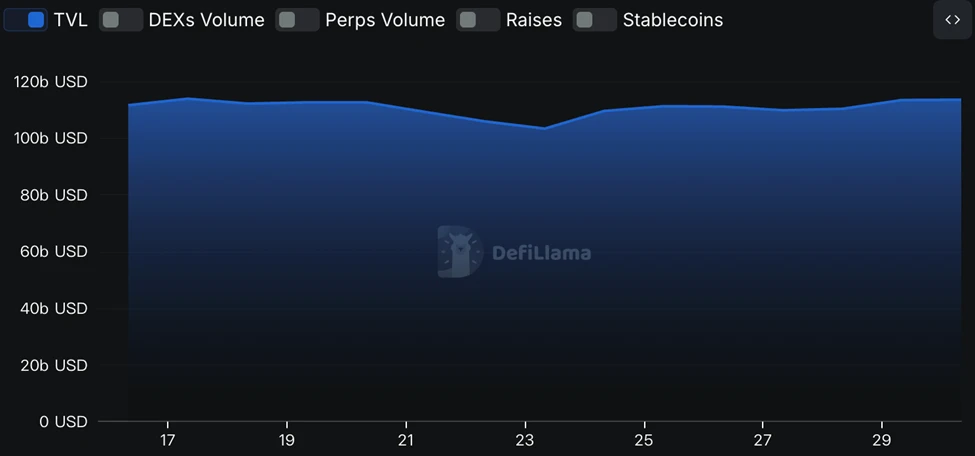Click the DefiLlama llama logo watermark
Viewport: 975px width, 456px height.
click(460, 252)
